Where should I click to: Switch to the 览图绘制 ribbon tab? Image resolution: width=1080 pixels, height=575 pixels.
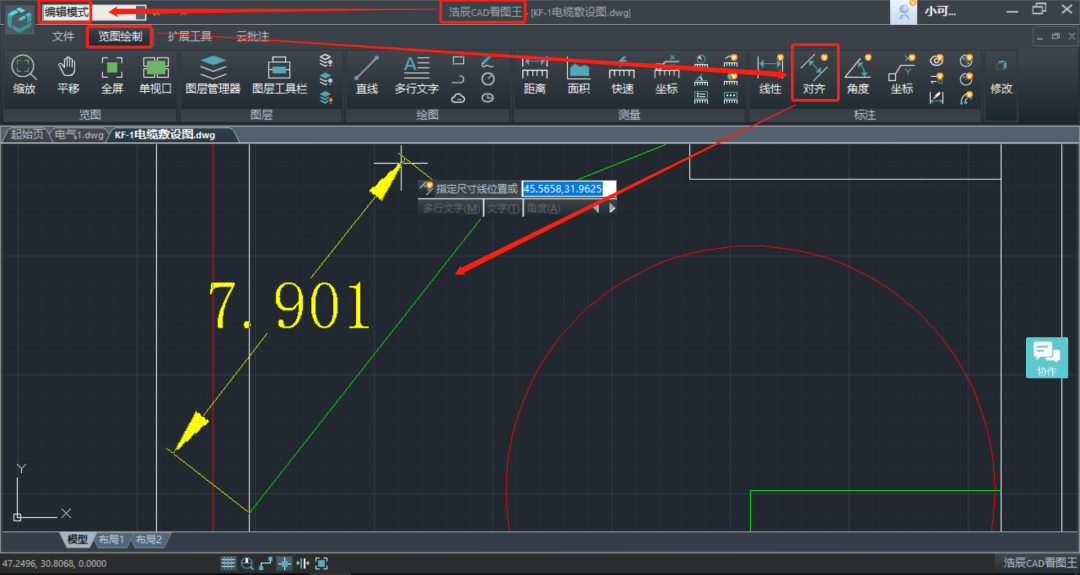click(120, 36)
